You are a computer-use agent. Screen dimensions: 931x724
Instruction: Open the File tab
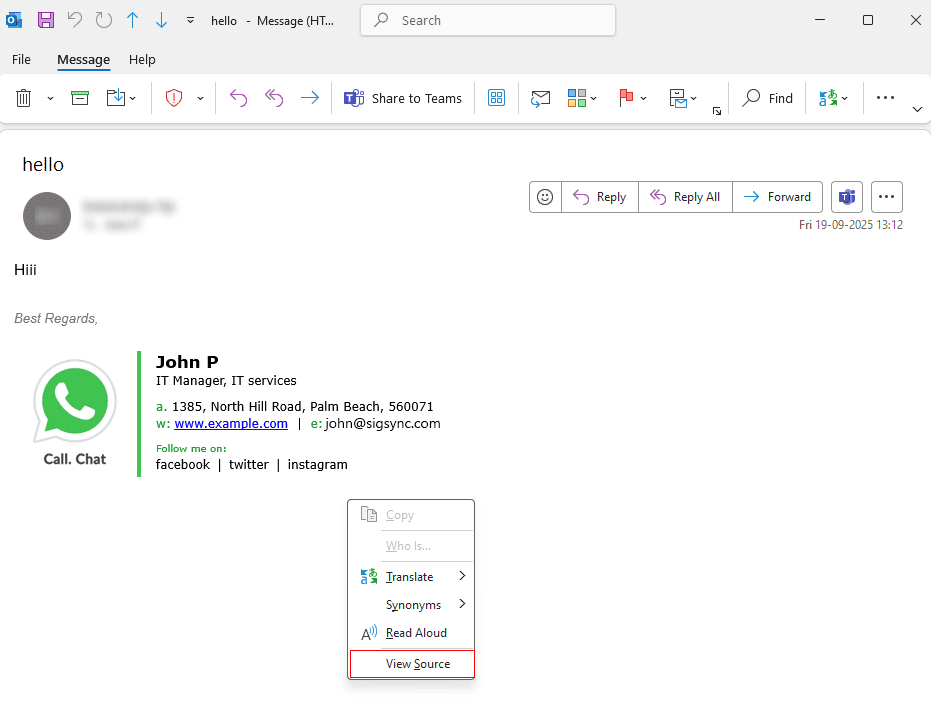click(x=21, y=60)
